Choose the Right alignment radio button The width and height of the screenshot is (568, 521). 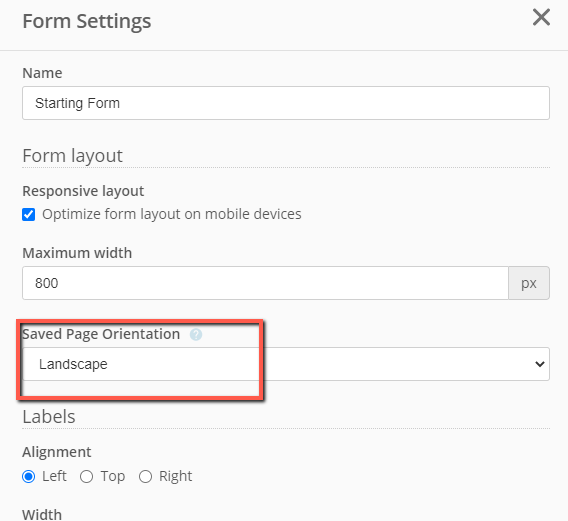pos(145,476)
